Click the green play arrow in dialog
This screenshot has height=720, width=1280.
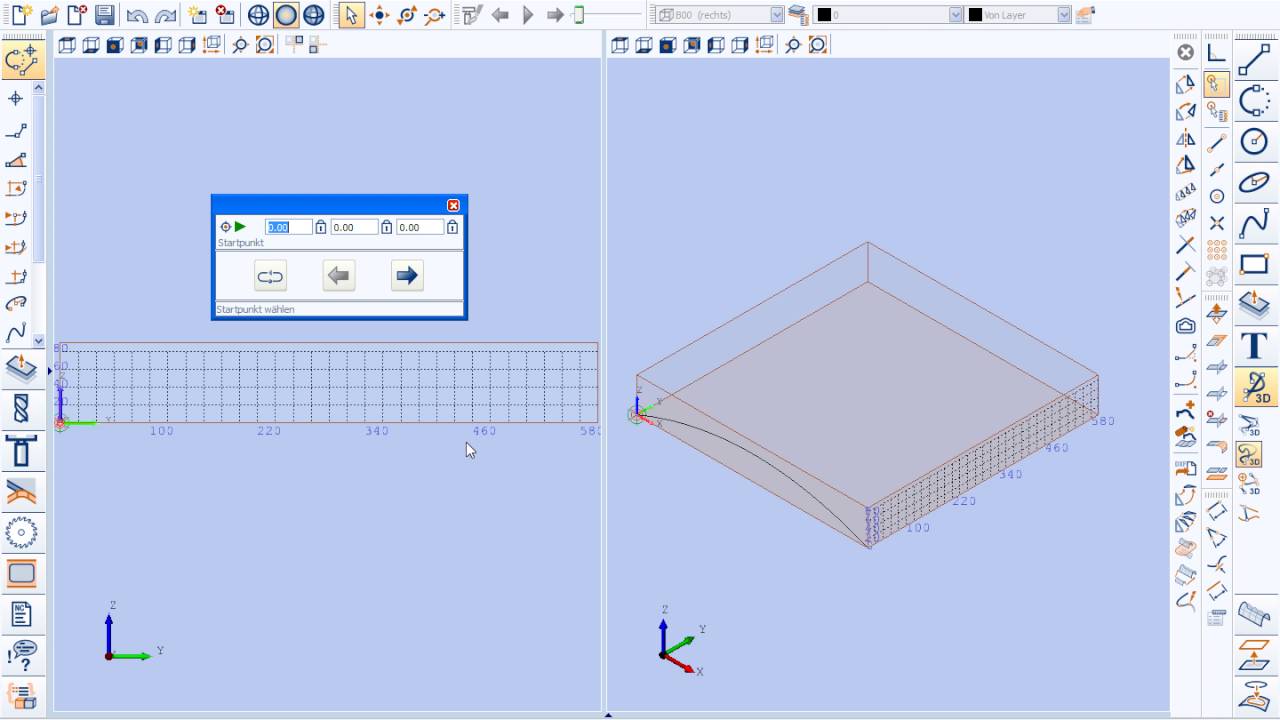pos(240,227)
